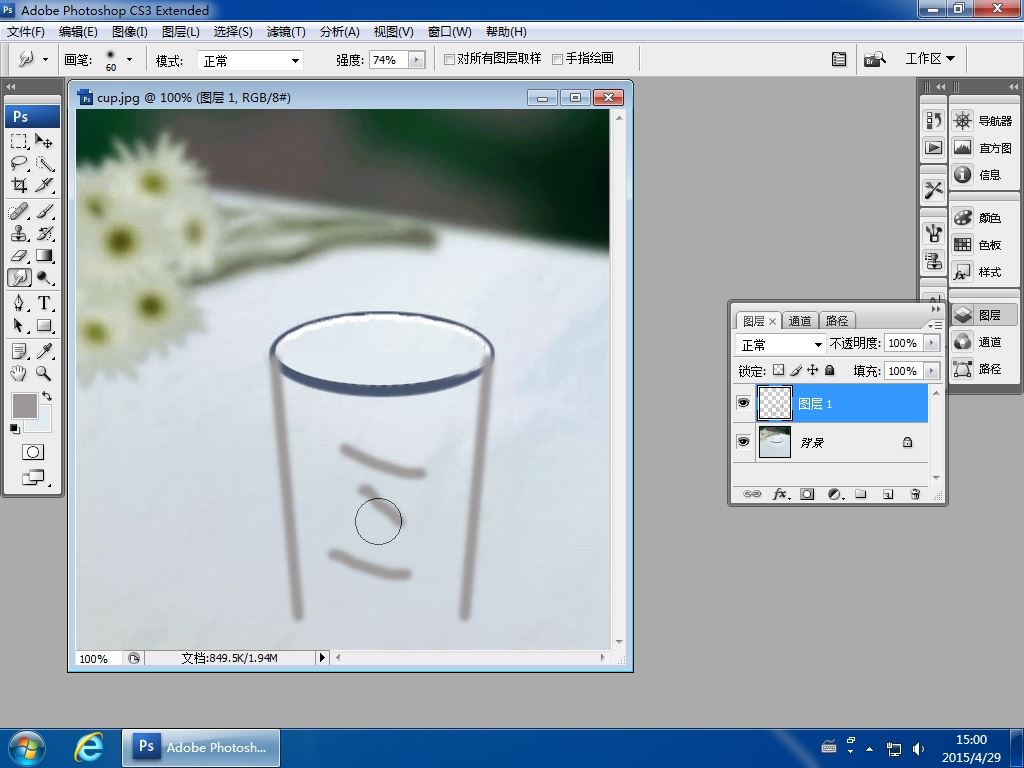Open Internet Explorer from the taskbar

coord(88,747)
